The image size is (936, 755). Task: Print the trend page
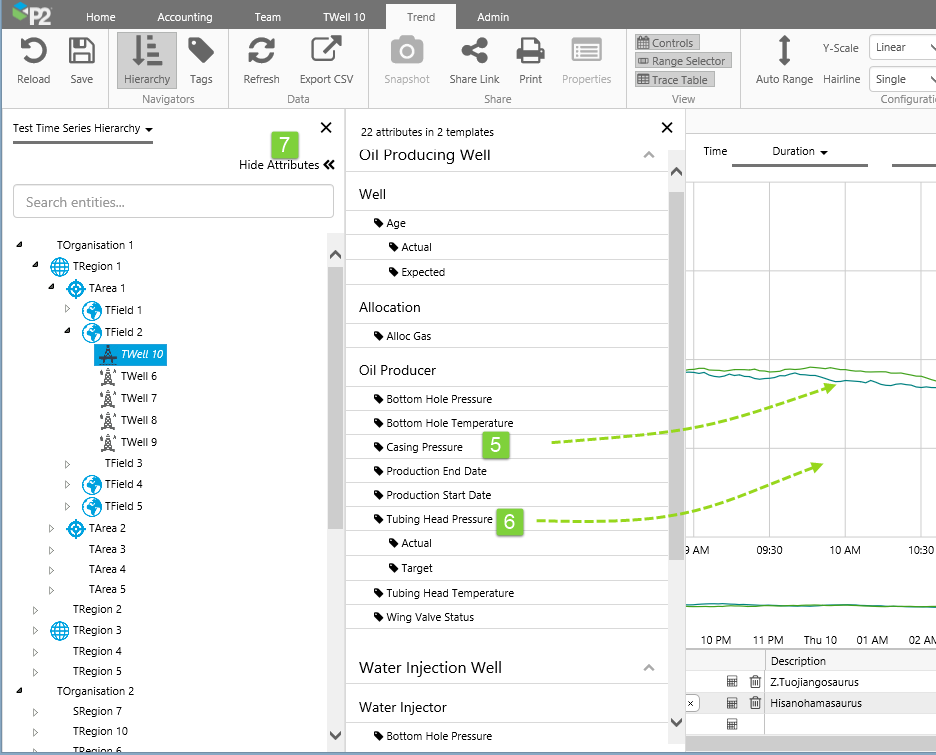pos(530,52)
